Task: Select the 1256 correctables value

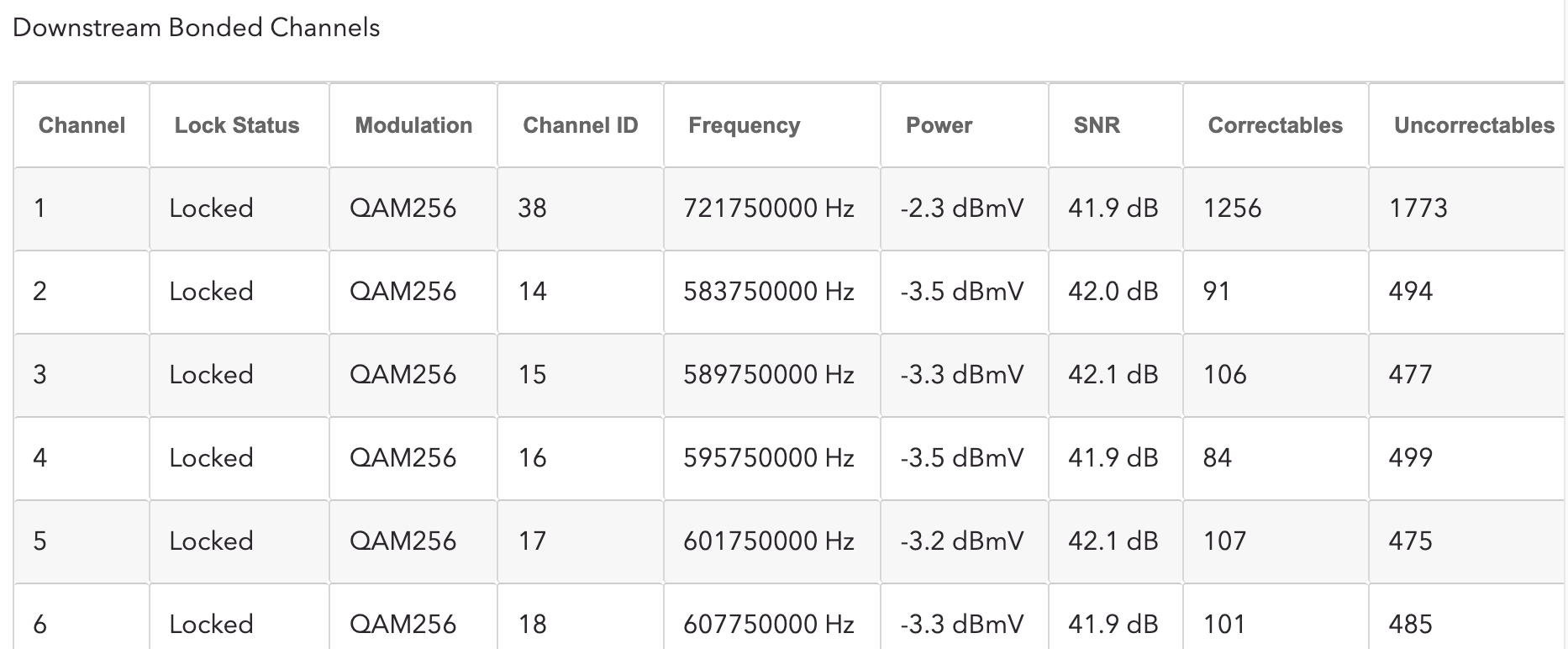Action: point(1232,208)
